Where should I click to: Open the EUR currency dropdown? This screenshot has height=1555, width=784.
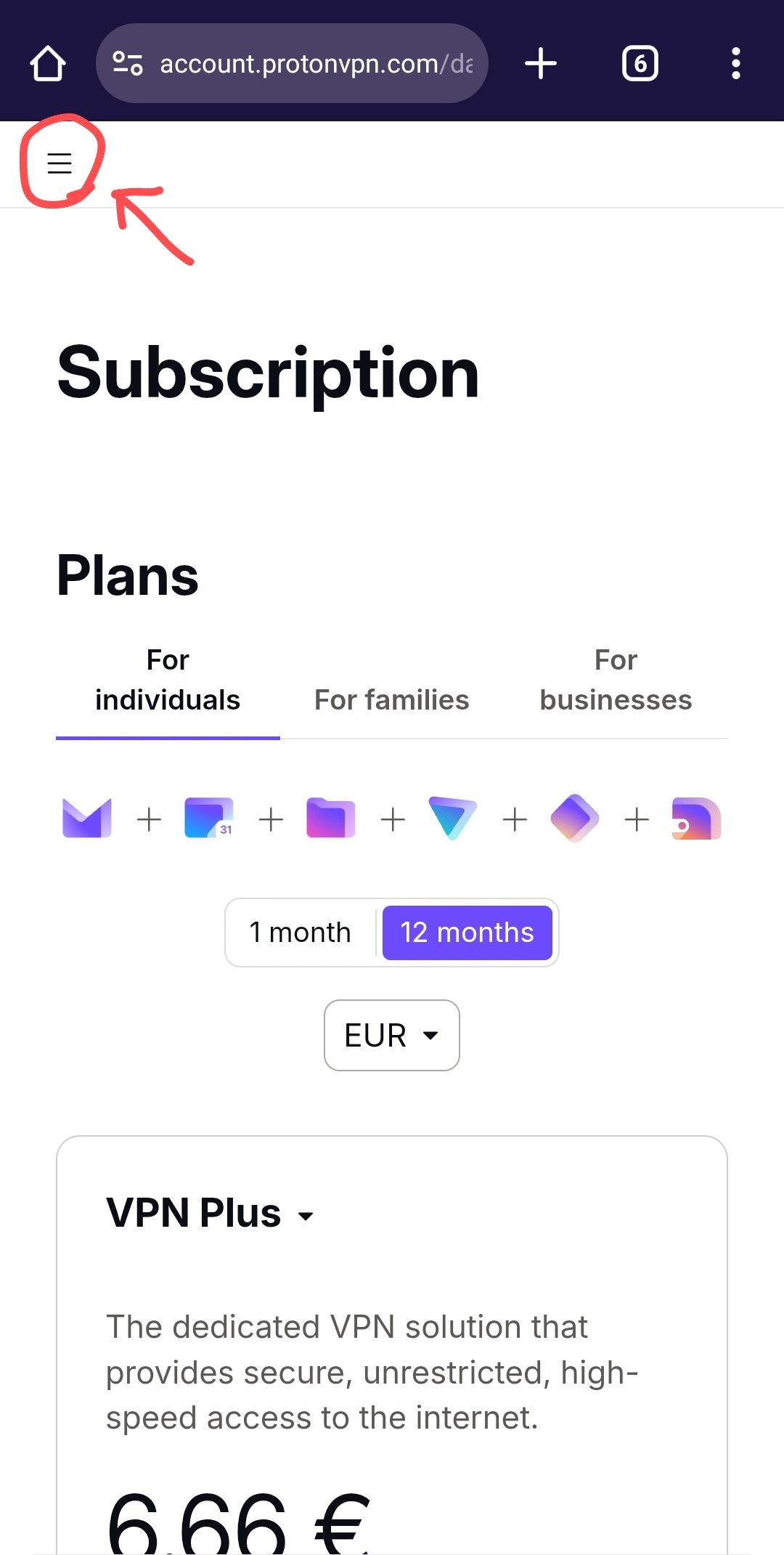pyautogui.click(x=391, y=1035)
